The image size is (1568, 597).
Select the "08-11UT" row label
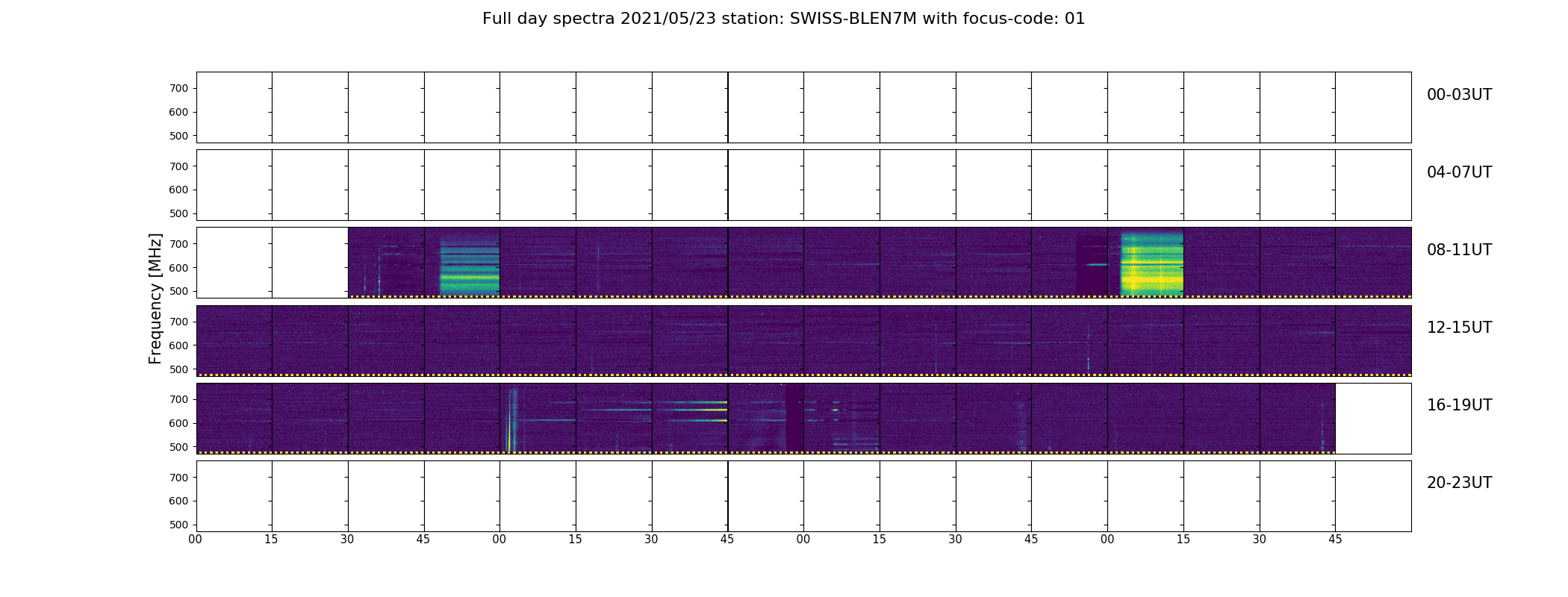(1459, 250)
